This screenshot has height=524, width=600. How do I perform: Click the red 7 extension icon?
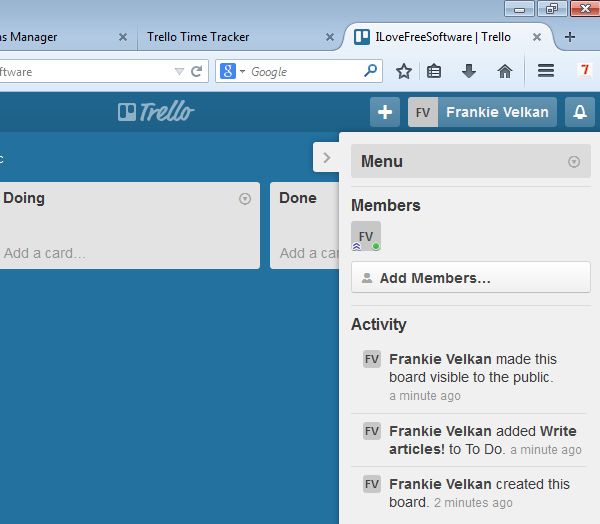click(x=584, y=70)
